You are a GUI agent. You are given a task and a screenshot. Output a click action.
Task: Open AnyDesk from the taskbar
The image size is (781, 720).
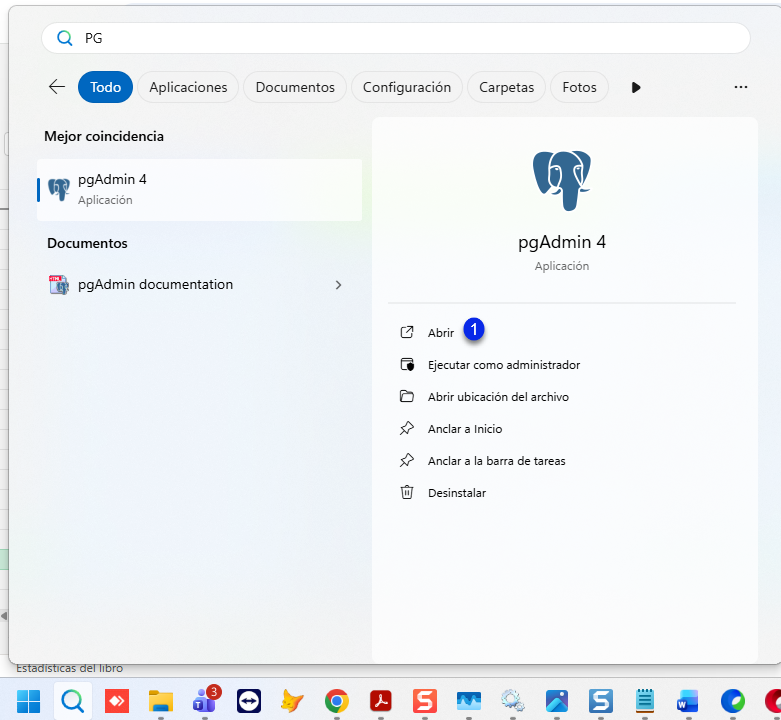pyautogui.click(x=117, y=702)
